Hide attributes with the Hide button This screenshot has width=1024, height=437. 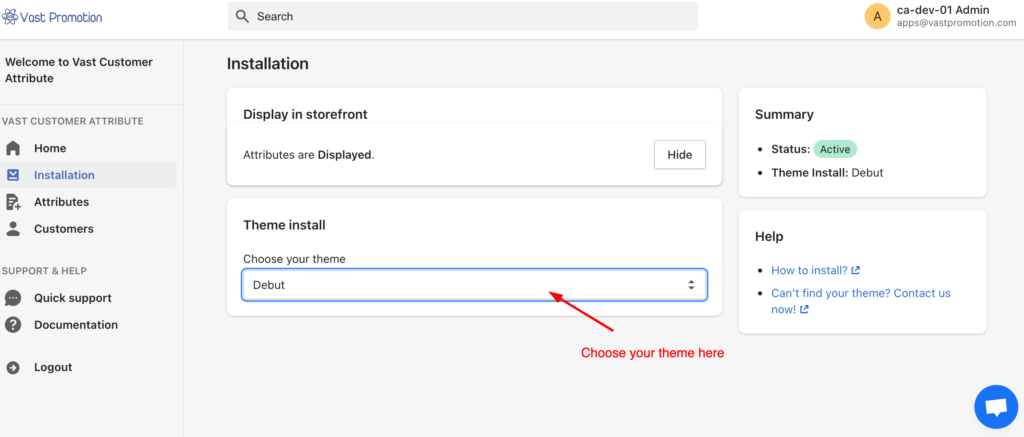[680, 155]
